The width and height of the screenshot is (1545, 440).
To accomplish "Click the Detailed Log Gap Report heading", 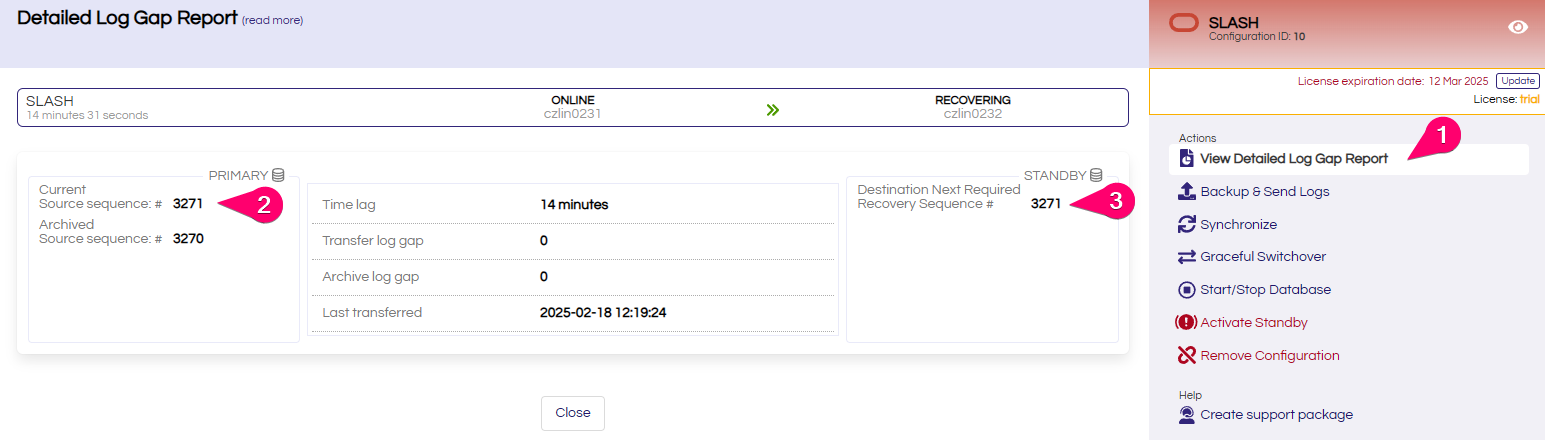I will (127, 18).
